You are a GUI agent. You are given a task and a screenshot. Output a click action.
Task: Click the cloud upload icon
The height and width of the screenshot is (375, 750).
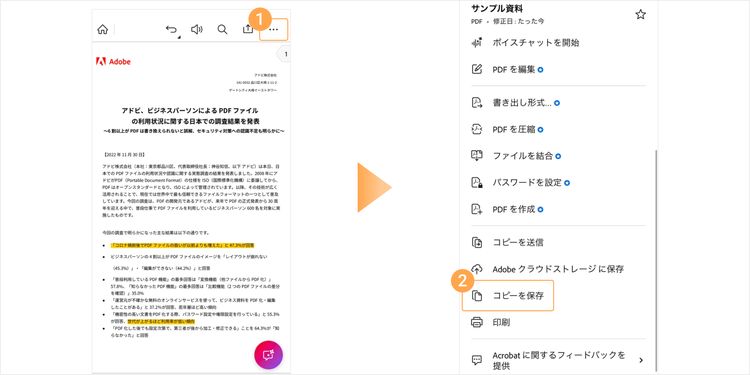[477, 269]
